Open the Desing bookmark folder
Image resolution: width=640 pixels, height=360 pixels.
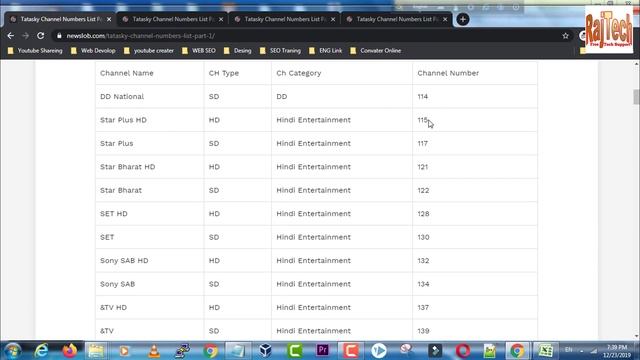pos(238,51)
